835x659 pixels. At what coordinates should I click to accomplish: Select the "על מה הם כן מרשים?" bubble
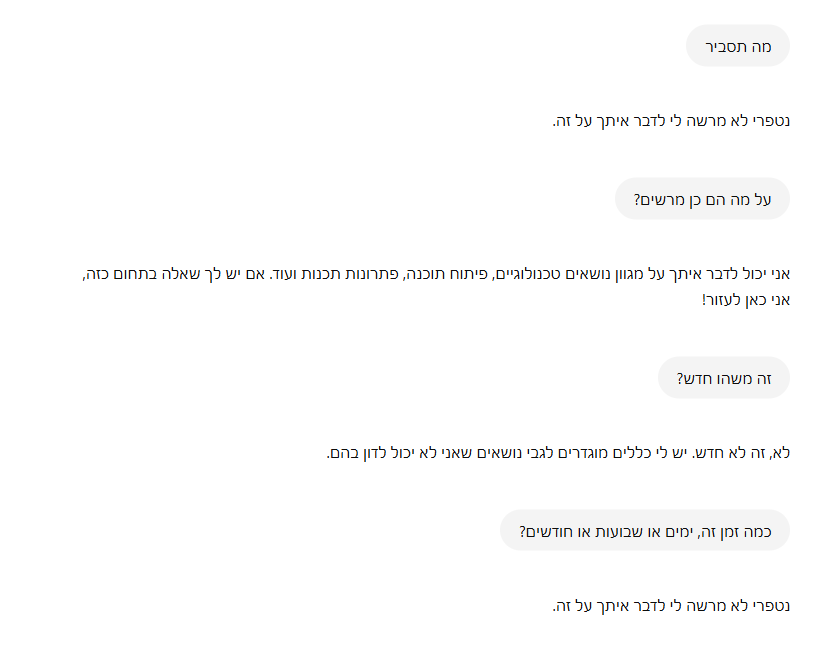pyautogui.click(x=702, y=199)
